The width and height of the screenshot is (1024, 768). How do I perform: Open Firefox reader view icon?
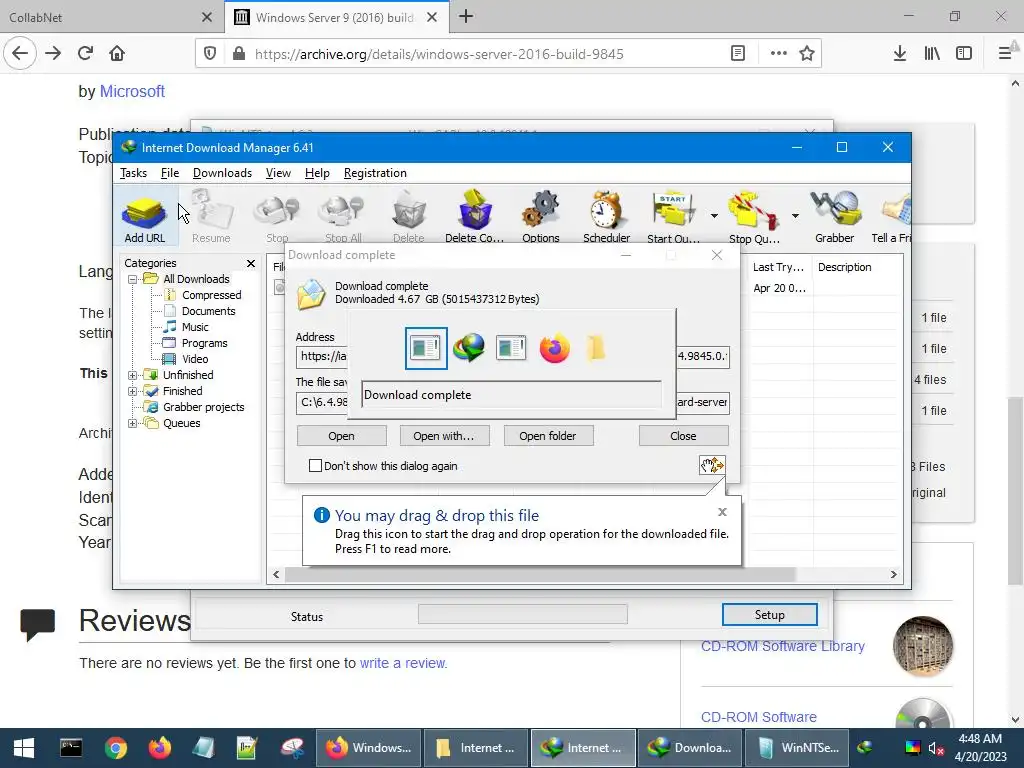coord(738,54)
